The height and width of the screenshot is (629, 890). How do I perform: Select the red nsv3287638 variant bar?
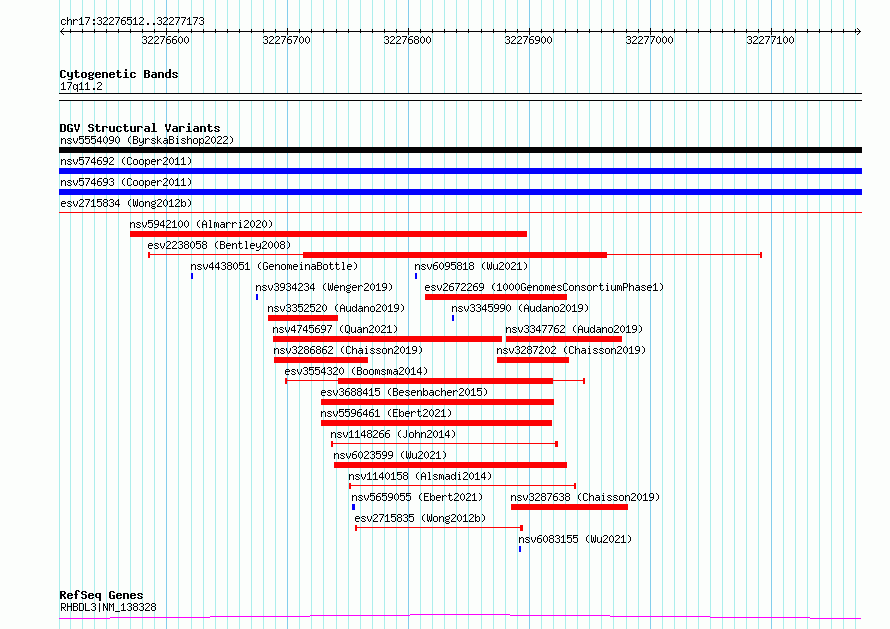[x=569, y=507]
